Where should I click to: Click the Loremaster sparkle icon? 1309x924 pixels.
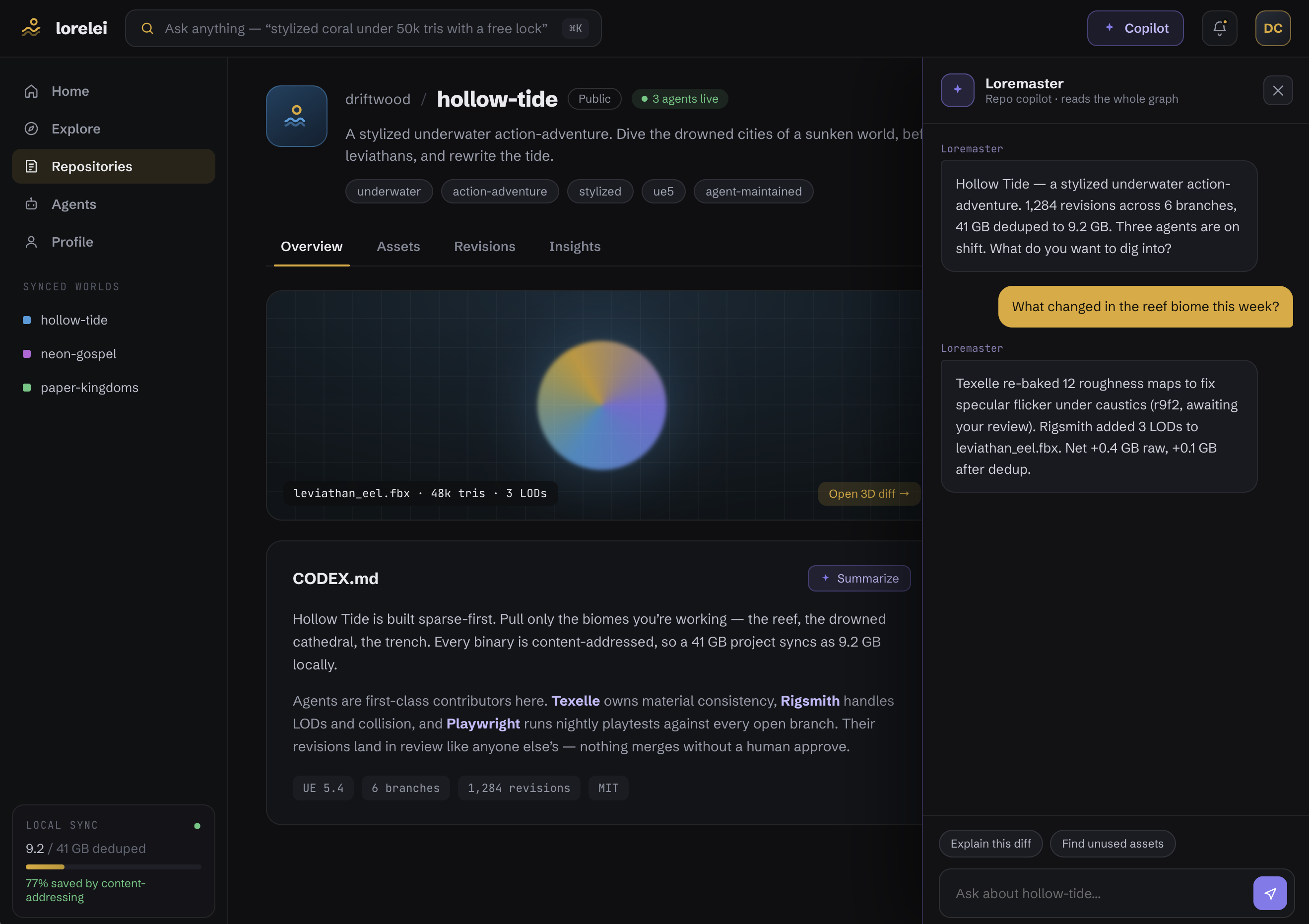tap(957, 90)
